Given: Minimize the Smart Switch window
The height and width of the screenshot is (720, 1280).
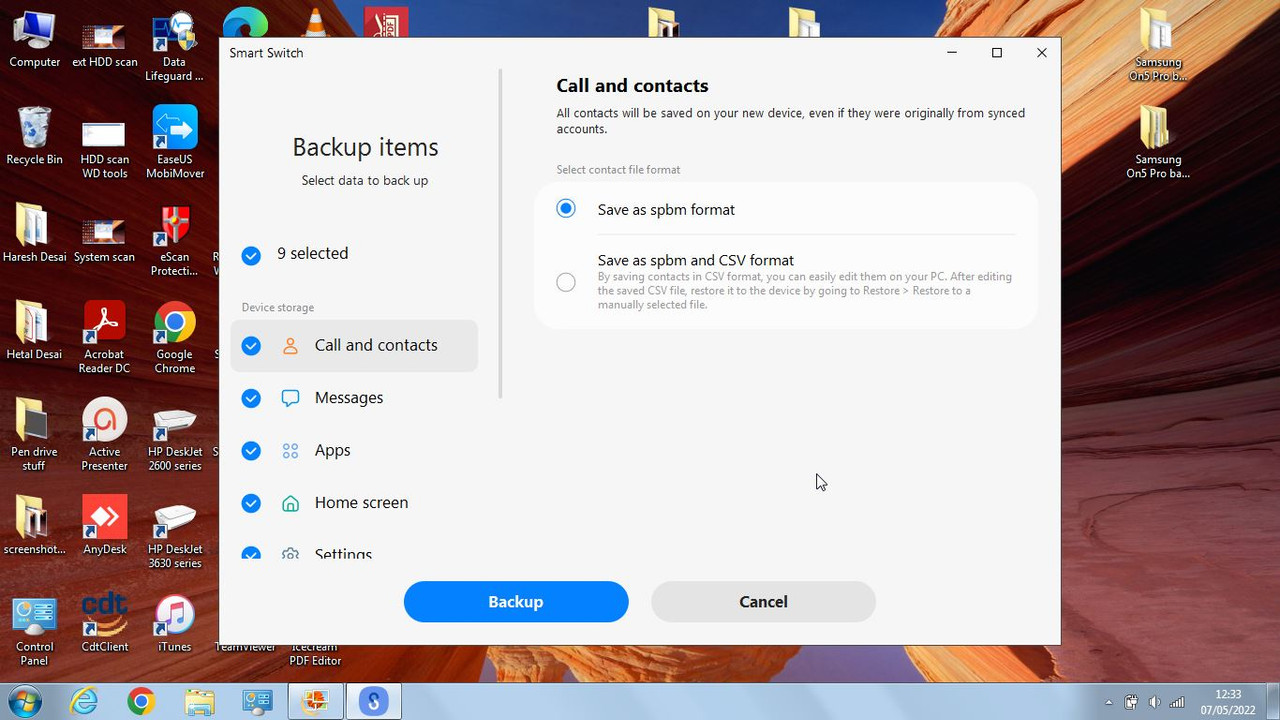Looking at the screenshot, I should (x=952, y=53).
